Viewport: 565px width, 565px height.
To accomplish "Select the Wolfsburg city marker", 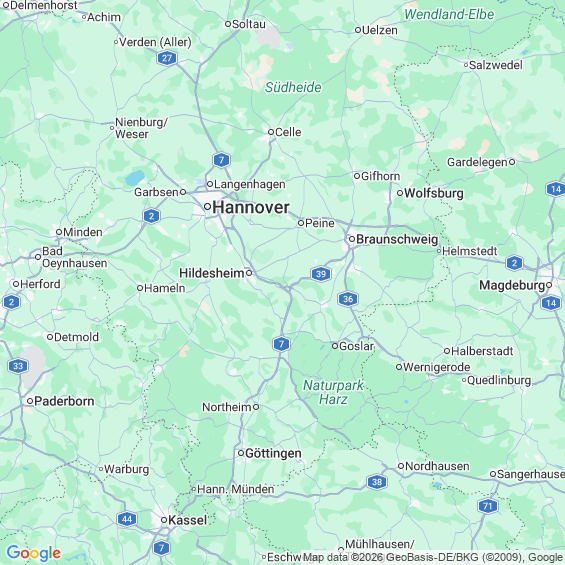I will (400, 193).
